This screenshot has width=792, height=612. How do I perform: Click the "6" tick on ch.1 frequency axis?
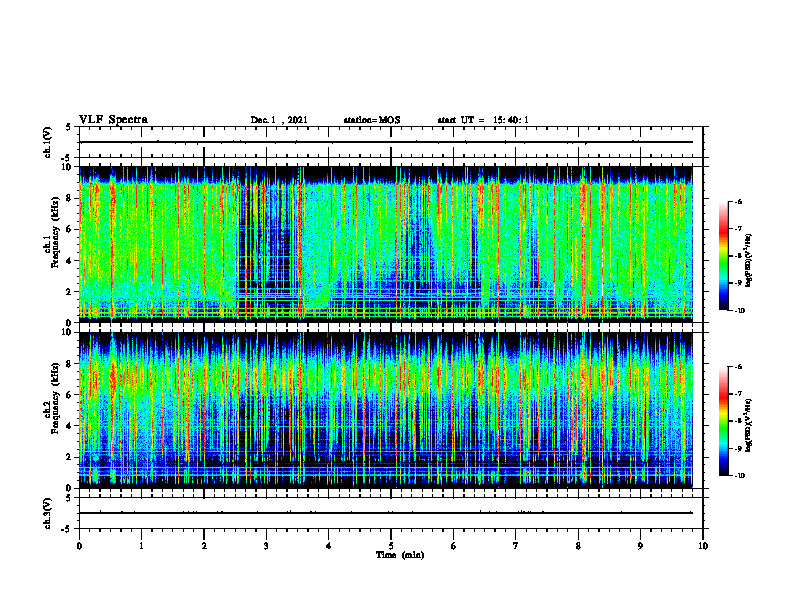[x=70, y=229]
